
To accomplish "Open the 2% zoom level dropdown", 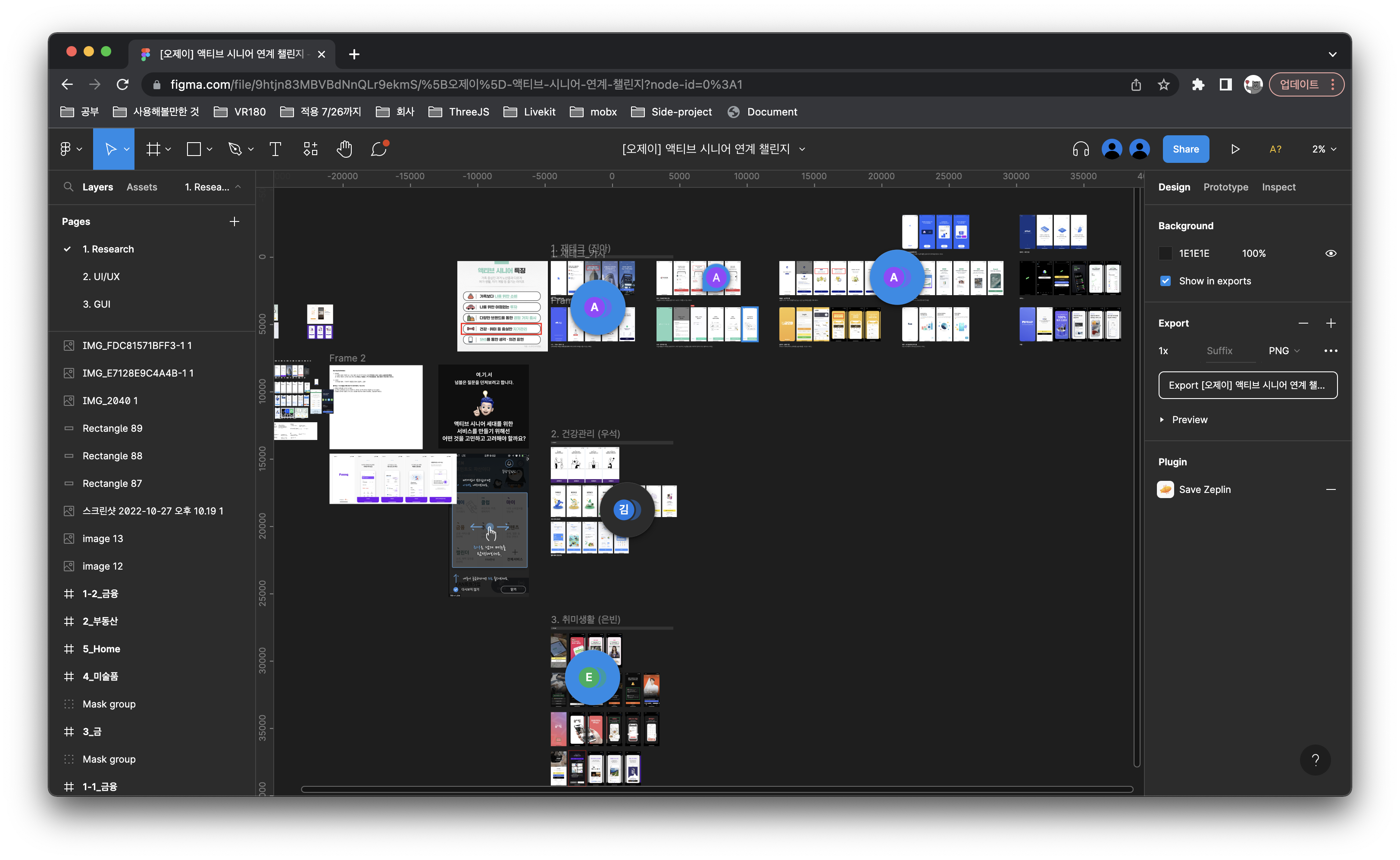I will tap(1324, 149).
